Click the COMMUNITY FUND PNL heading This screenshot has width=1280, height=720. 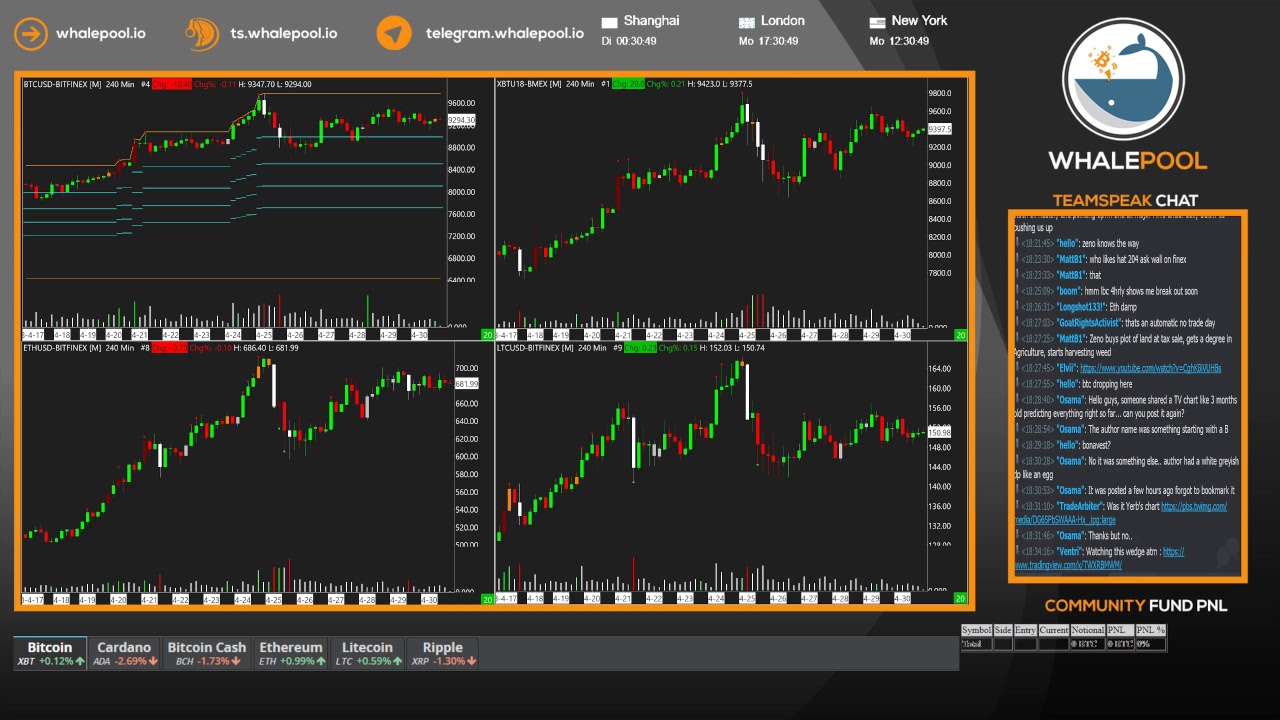[1136, 605]
